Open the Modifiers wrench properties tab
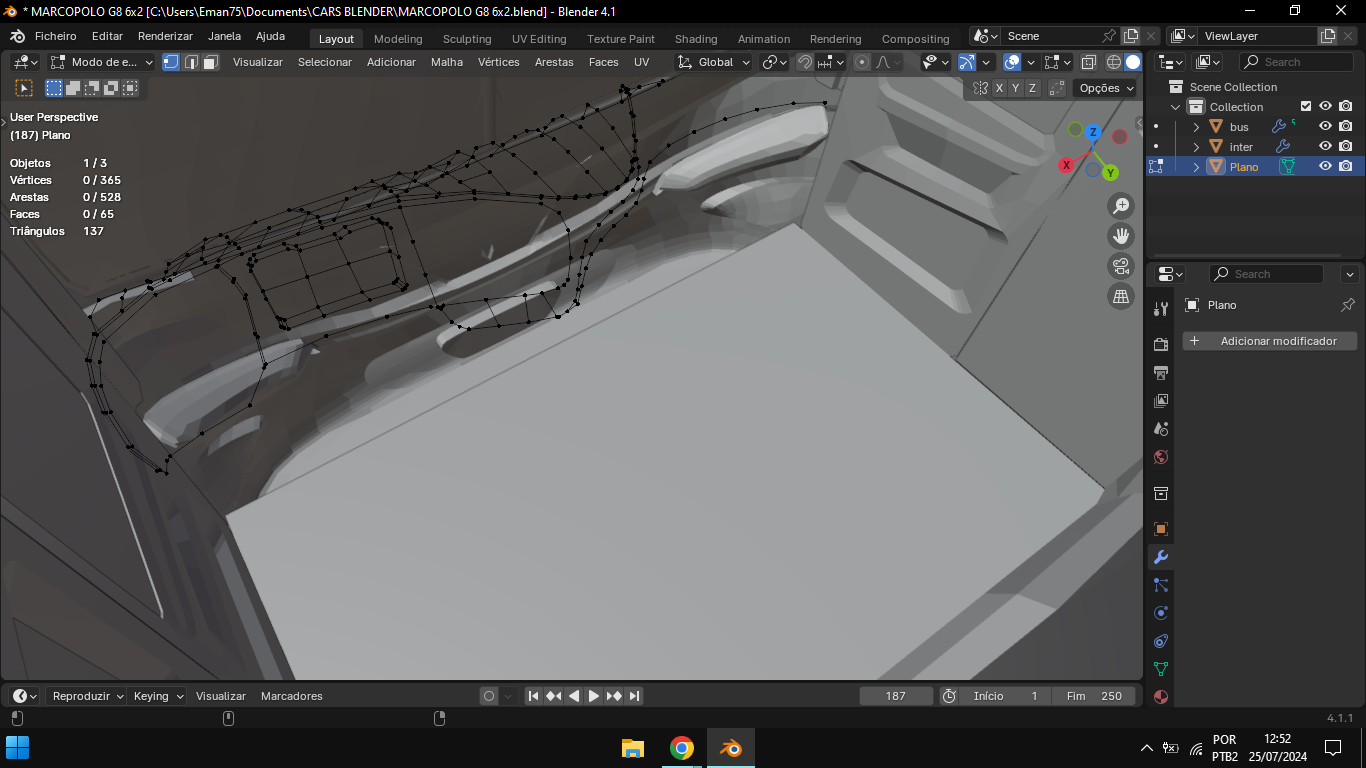The image size is (1366, 768). tap(1161, 557)
